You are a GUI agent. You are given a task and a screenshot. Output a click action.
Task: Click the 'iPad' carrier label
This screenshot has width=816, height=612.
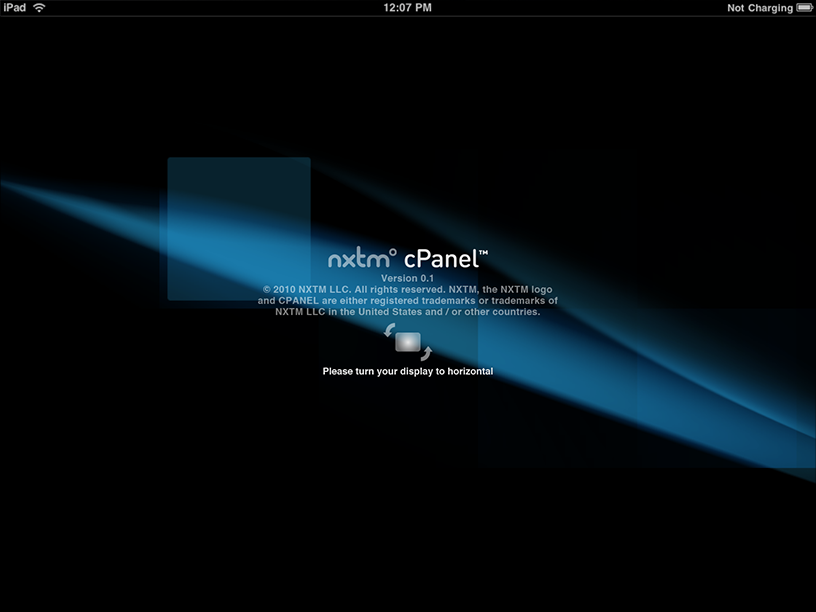[x=15, y=8]
